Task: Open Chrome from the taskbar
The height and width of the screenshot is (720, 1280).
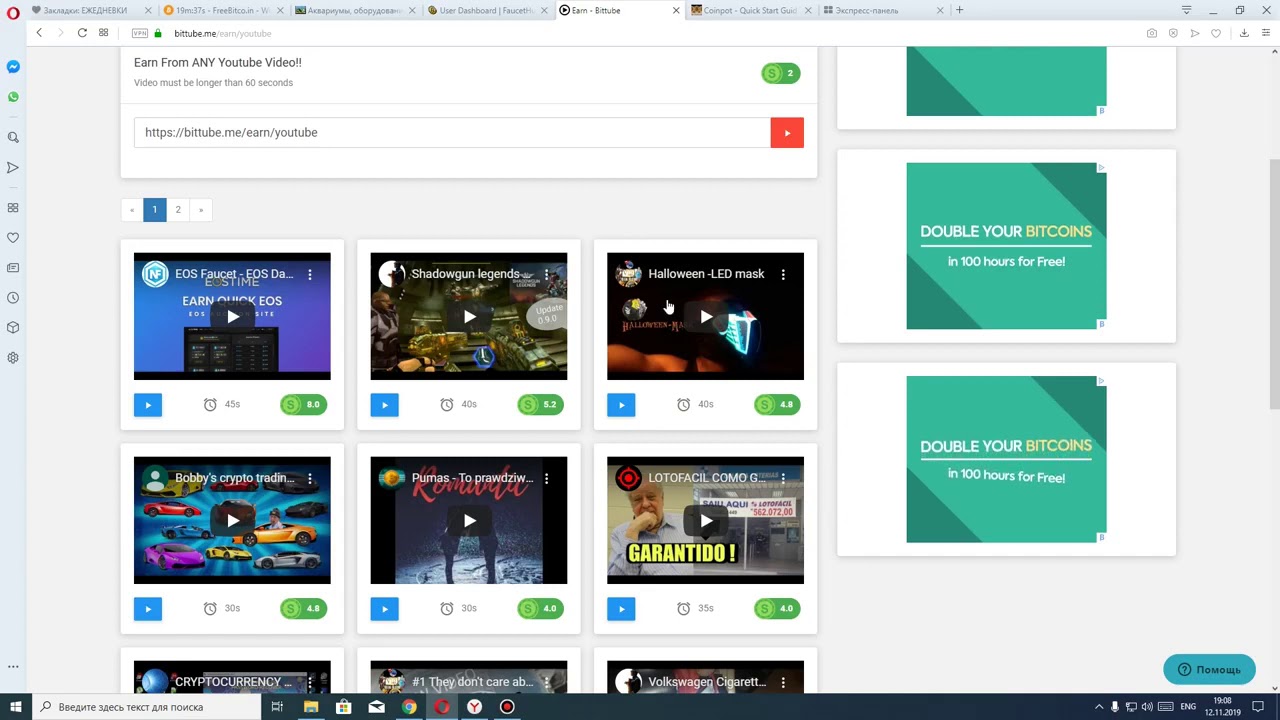Action: 409,707
